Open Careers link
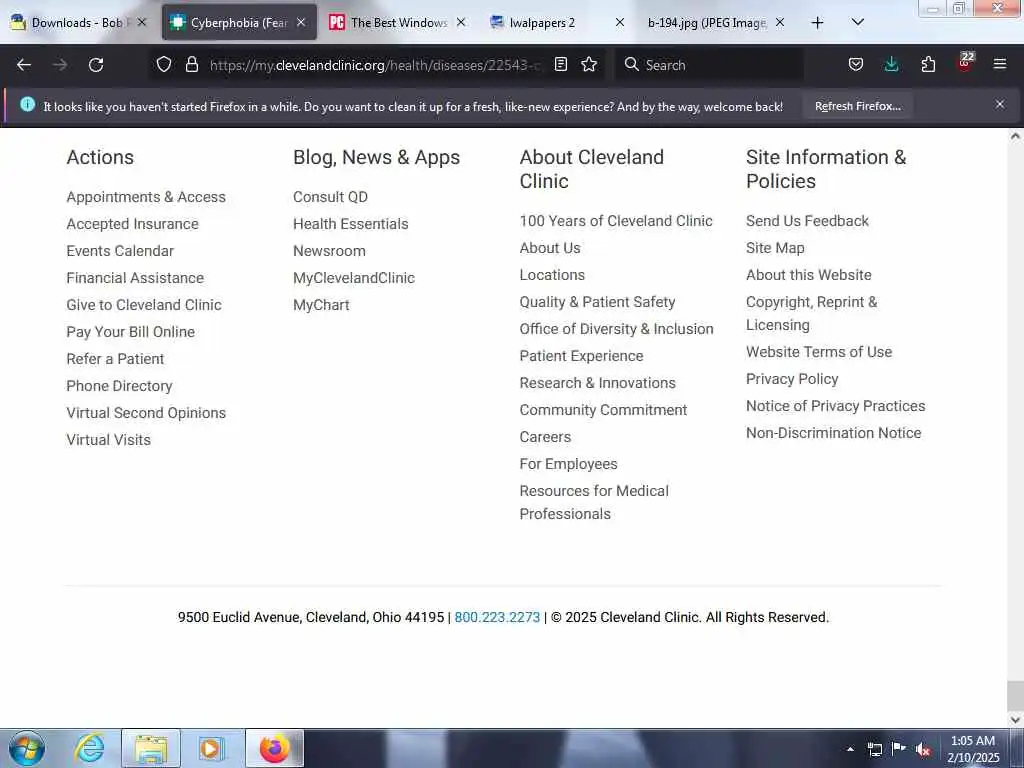 pos(545,437)
